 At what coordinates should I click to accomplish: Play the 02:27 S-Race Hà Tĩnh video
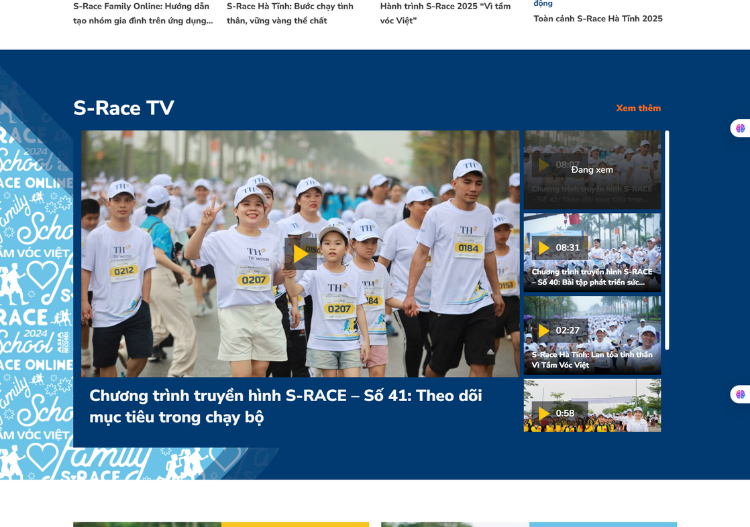click(543, 330)
